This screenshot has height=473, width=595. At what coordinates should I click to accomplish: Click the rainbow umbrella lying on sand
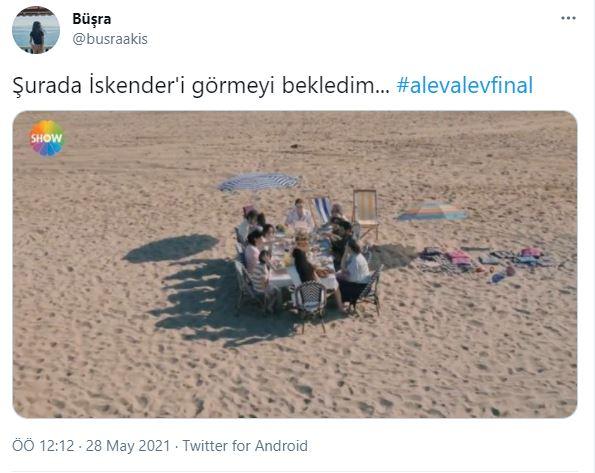pyautogui.click(x=432, y=211)
